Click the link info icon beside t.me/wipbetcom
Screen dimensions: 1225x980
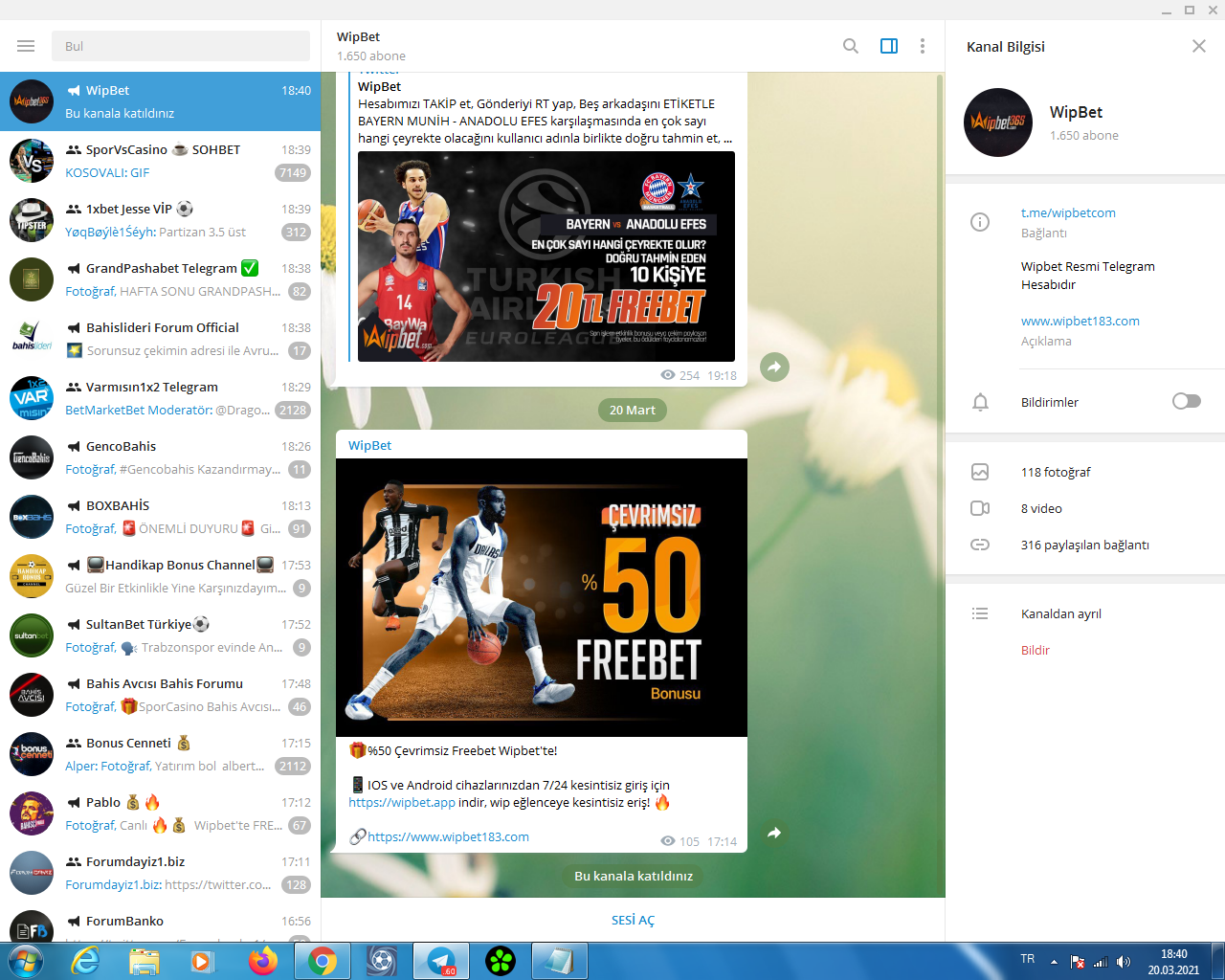tap(980, 222)
